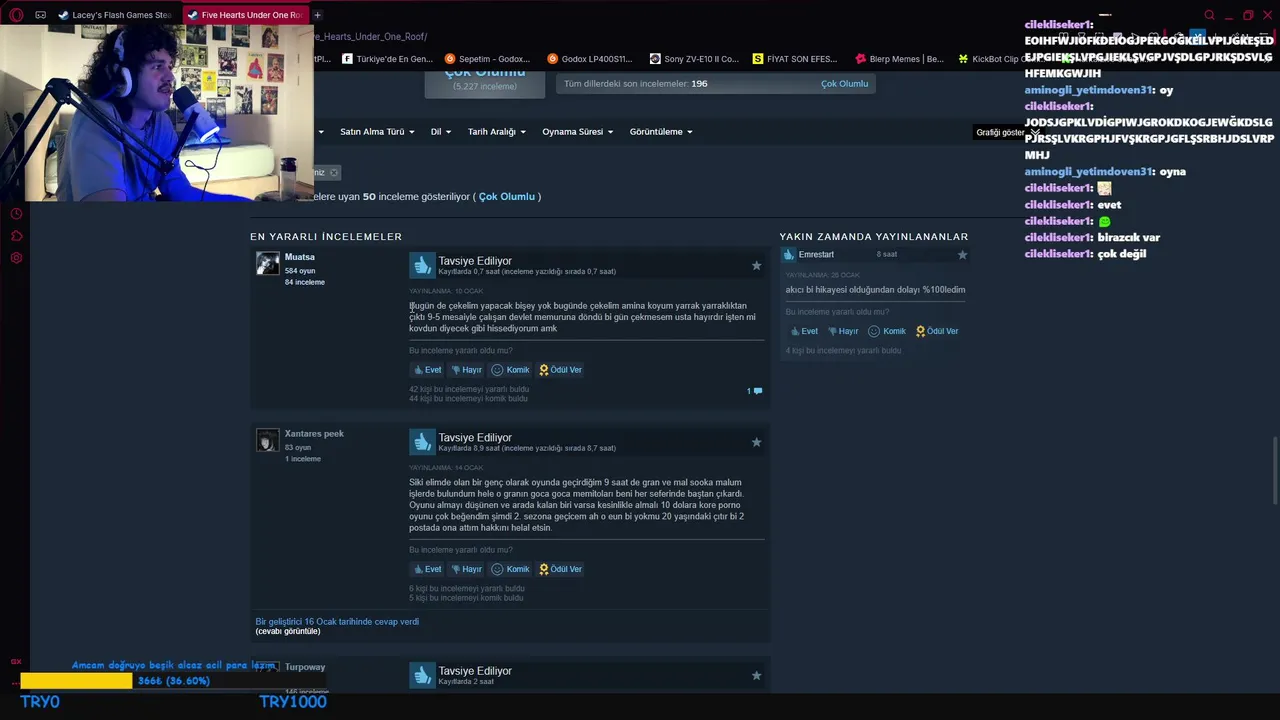Open the Sepetim - Godox bookmark
Screen dimensions: 1280x720
[x=487, y=59]
